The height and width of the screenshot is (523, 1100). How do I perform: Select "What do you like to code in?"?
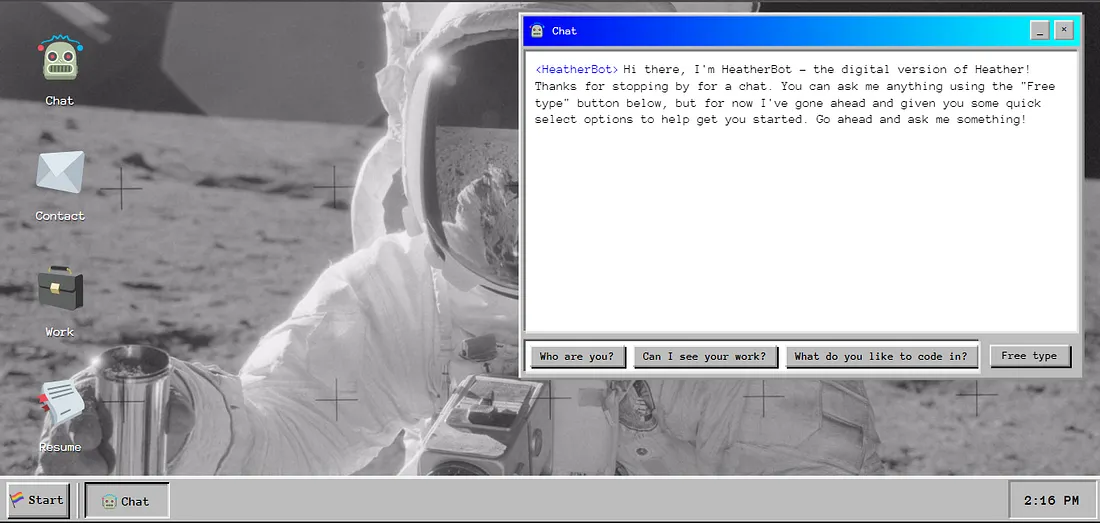(881, 356)
